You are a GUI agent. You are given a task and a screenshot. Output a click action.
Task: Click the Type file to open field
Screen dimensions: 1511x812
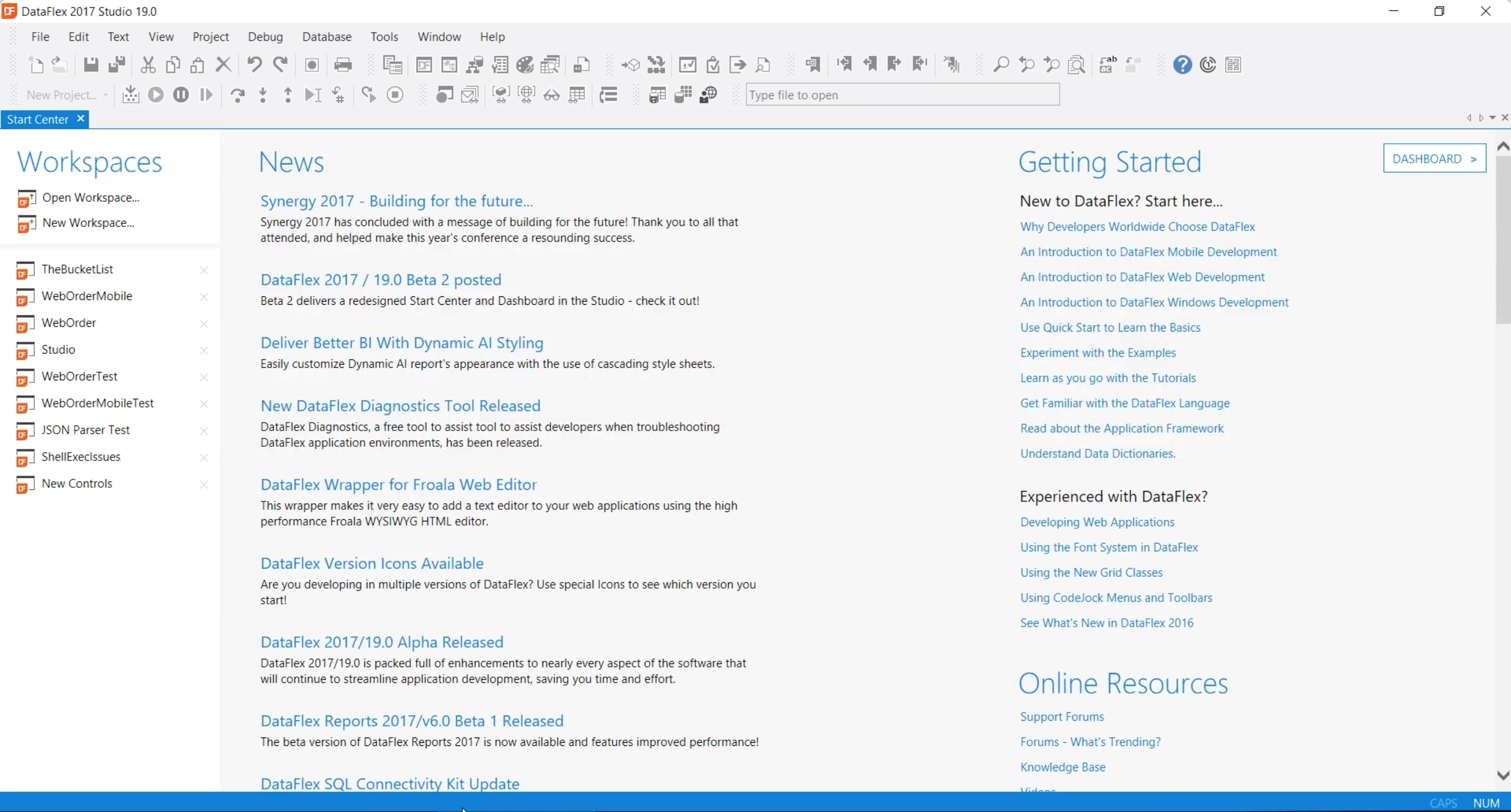pyautogui.click(x=901, y=95)
